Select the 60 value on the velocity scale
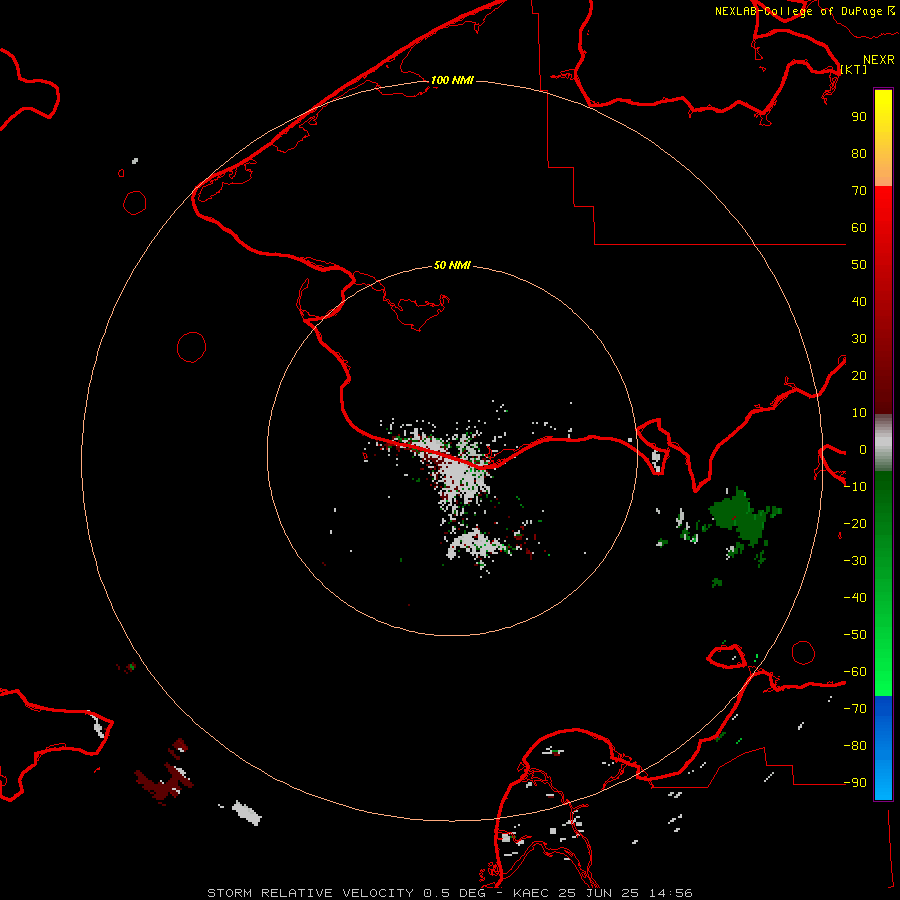The width and height of the screenshot is (900, 900). 859,227
